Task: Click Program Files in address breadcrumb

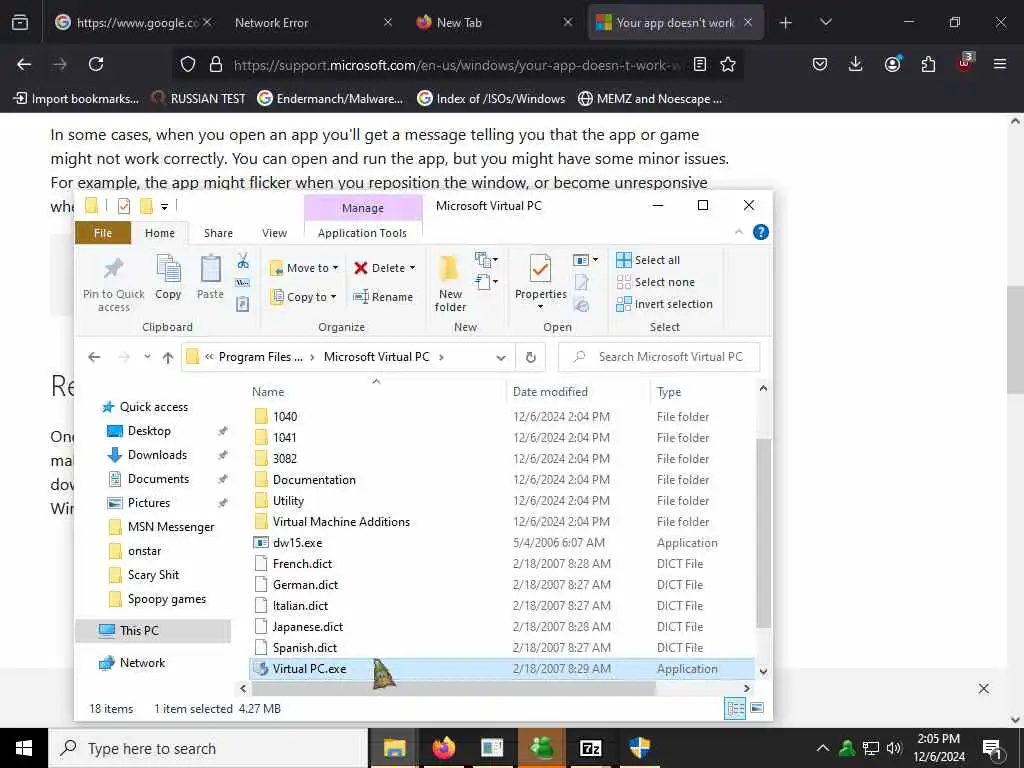Action: tap(261, 357)
